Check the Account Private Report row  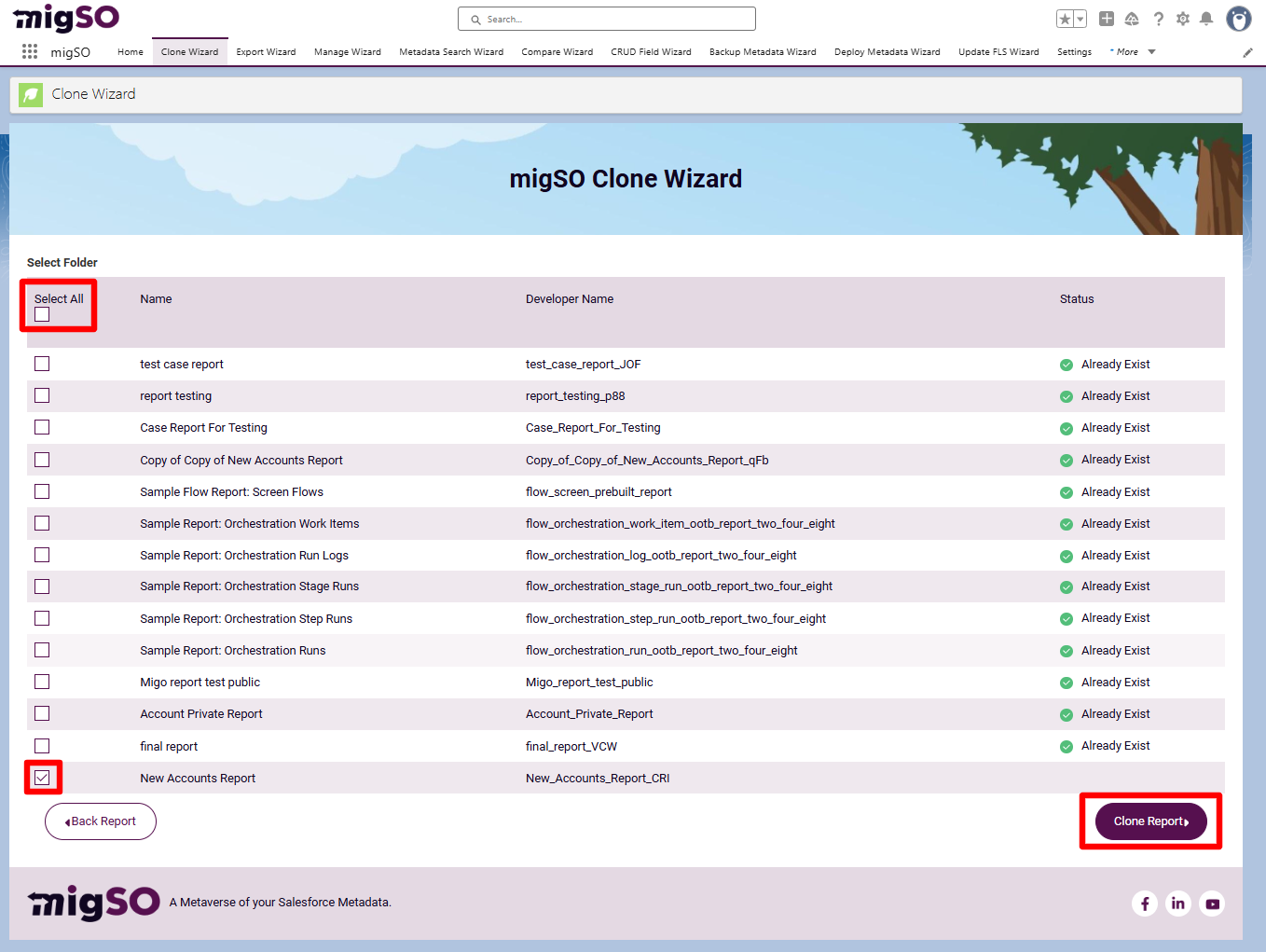(41, 713)
